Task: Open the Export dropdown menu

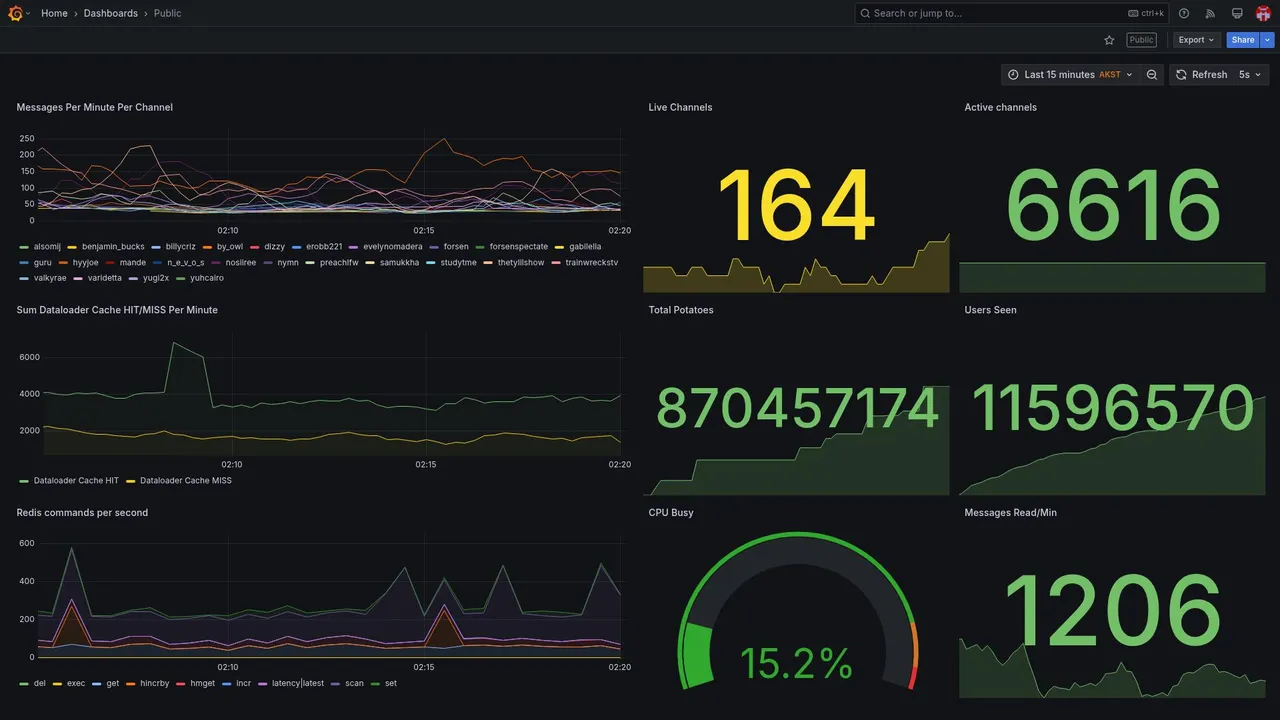Action: 1196,40
